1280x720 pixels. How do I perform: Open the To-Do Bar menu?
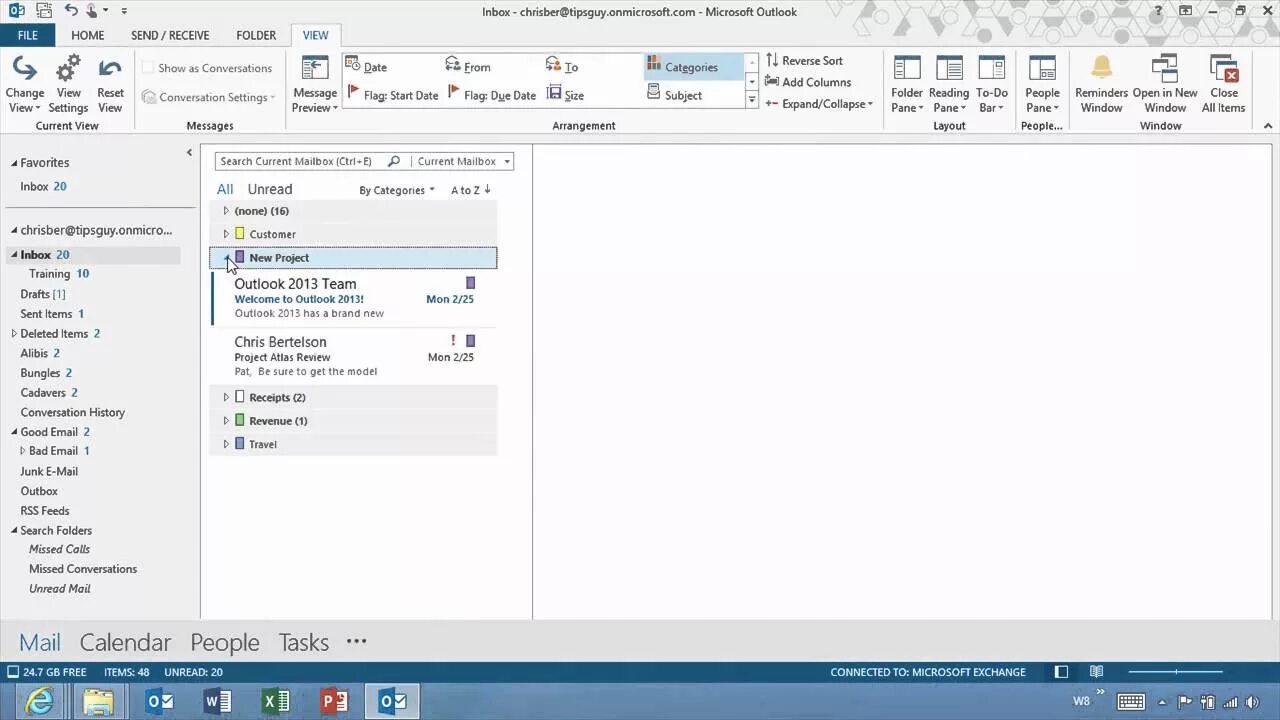pos(991,85)
